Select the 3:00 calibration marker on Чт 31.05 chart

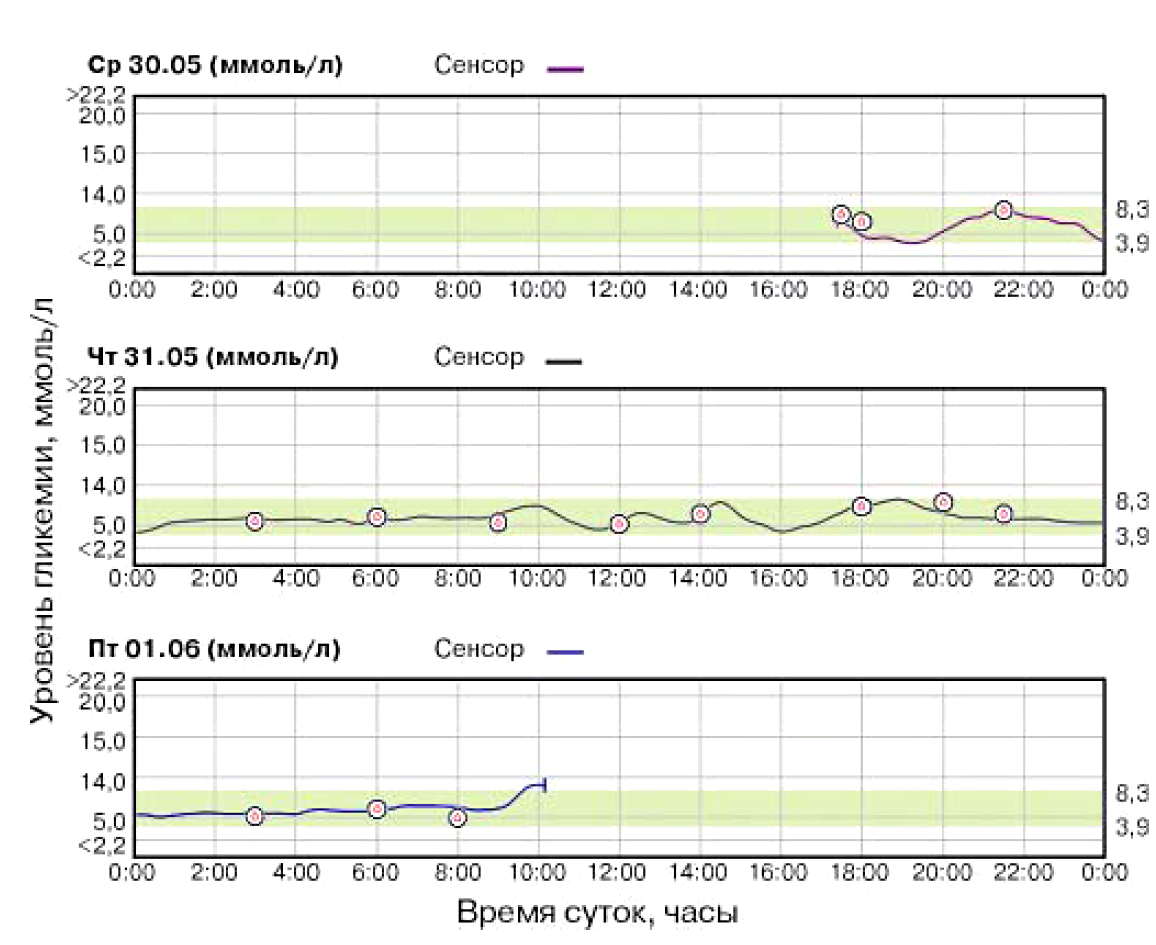(x=255, y=521)
